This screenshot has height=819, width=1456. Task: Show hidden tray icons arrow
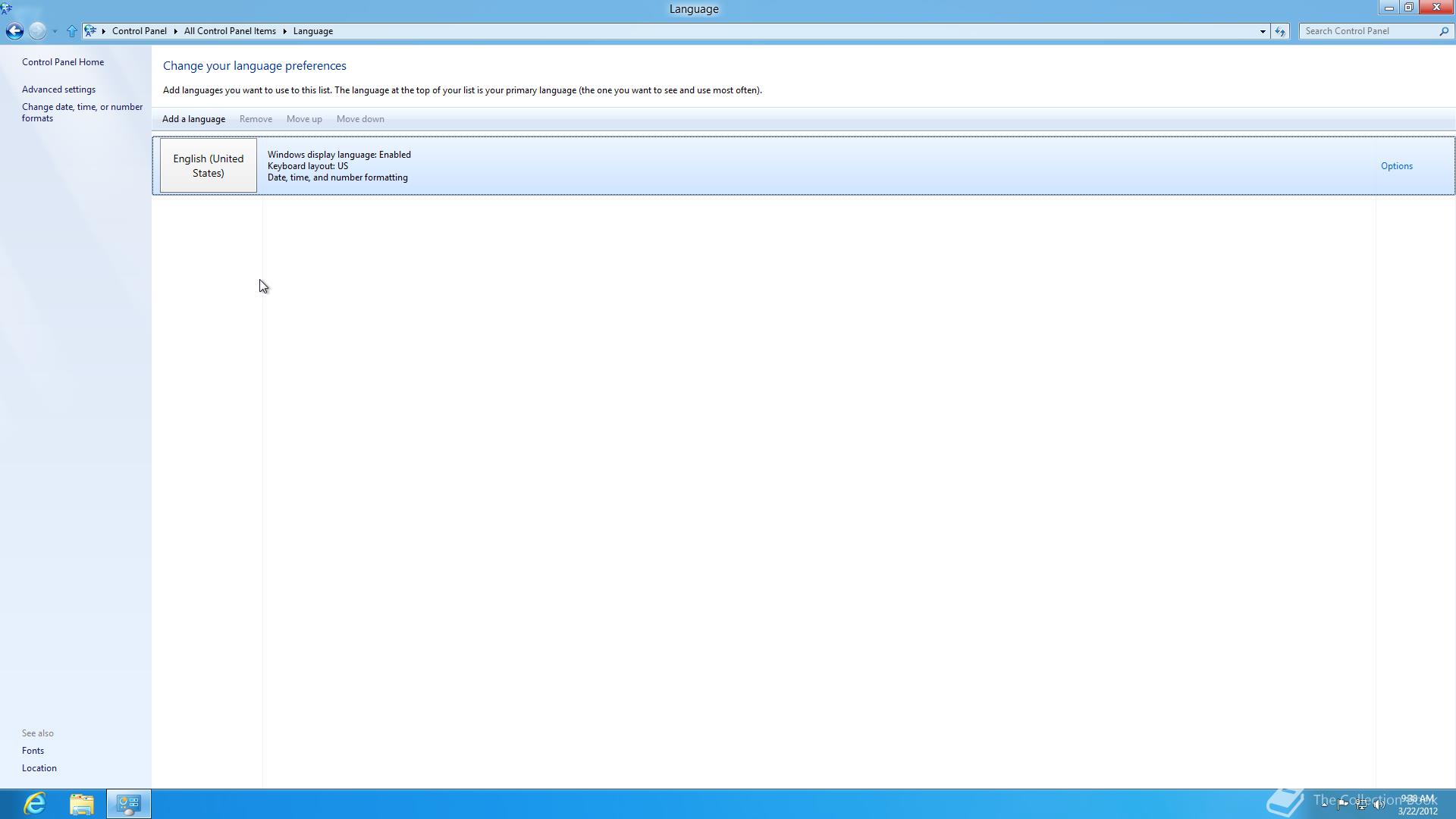click(x=1324, y=805)
